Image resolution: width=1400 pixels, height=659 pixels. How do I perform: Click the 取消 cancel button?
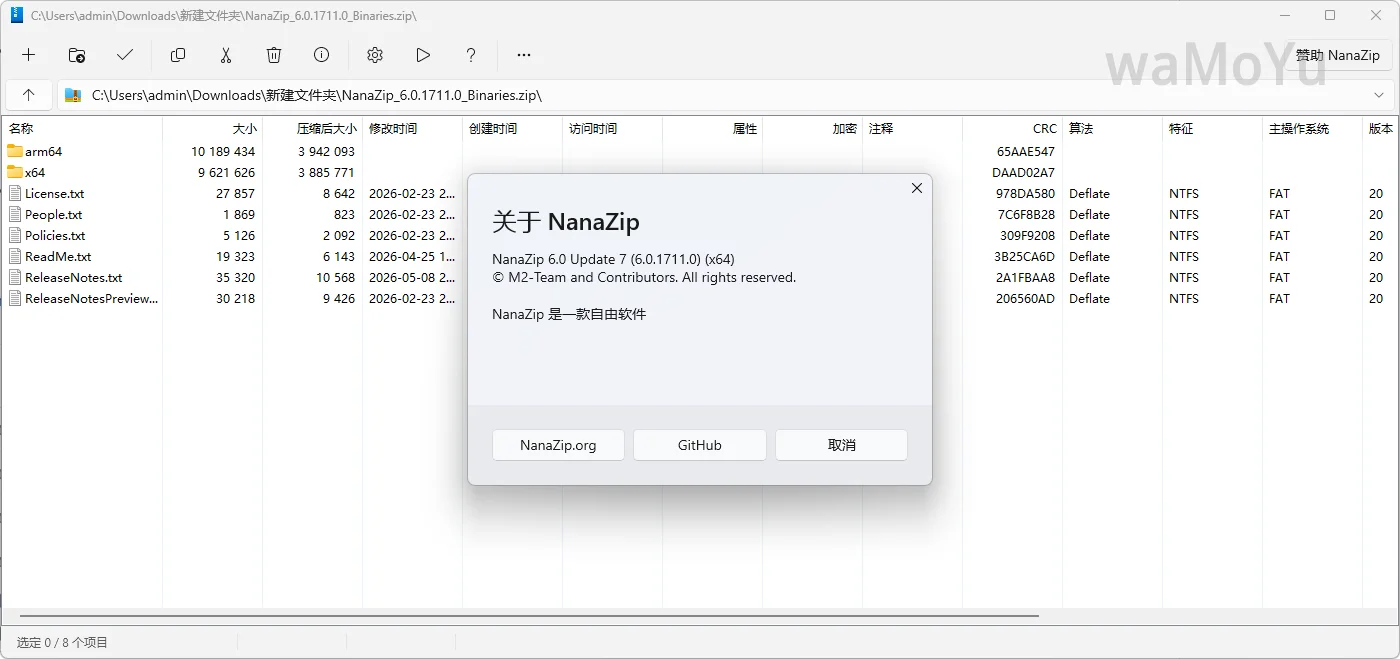click(841, 445)
